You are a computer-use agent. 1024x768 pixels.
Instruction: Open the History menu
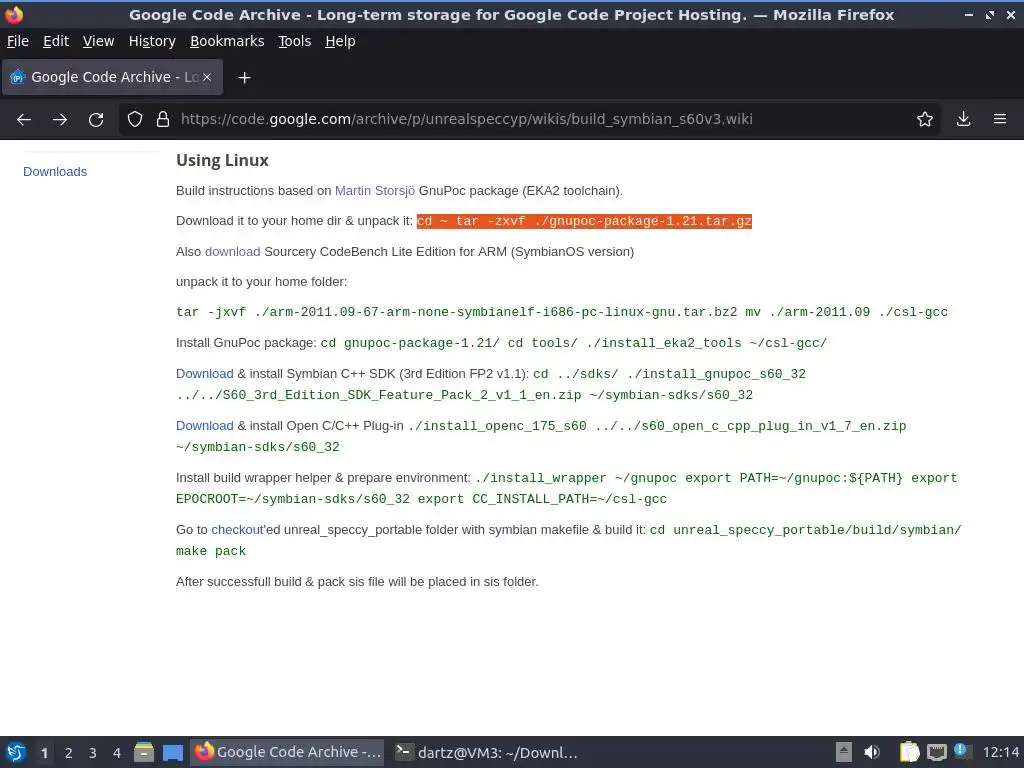click(152, 41)
